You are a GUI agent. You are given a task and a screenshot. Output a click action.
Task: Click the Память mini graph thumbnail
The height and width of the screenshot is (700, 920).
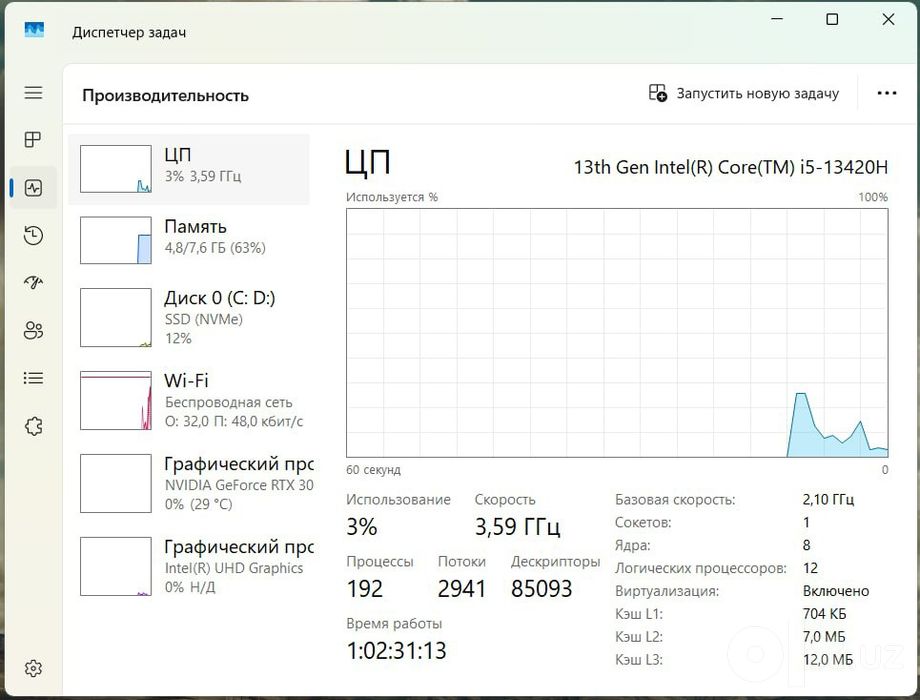[116, 240]
